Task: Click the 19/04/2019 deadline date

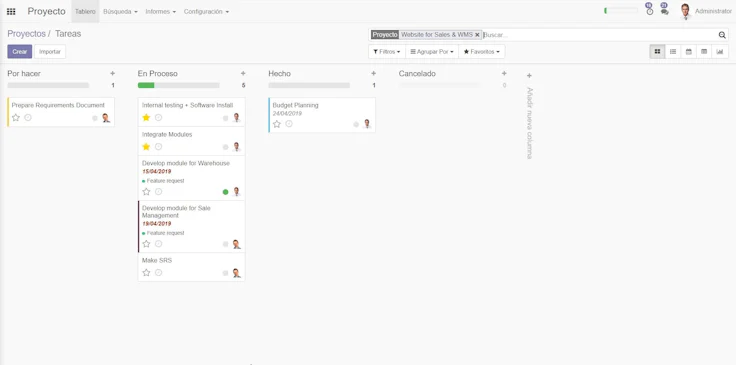Action: (157, 224)
